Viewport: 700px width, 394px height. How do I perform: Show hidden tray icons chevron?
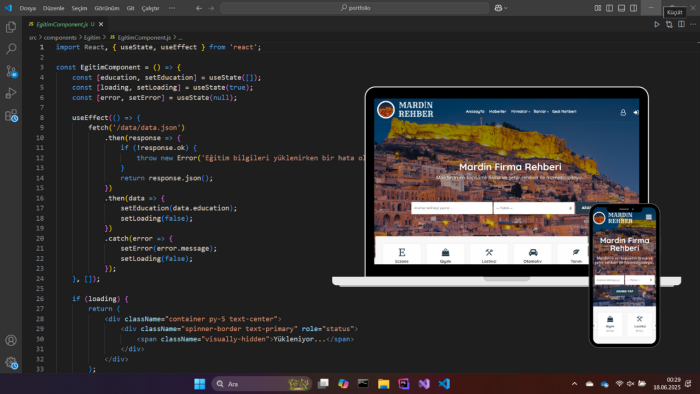(x=575, y=384)
